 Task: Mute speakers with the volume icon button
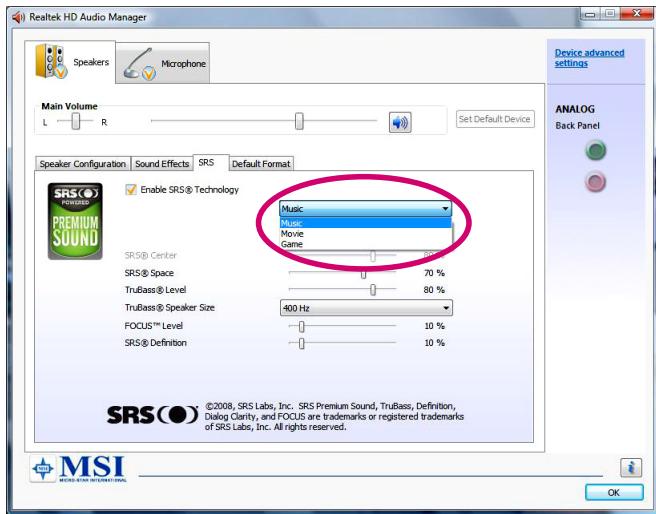pos(400,122)
